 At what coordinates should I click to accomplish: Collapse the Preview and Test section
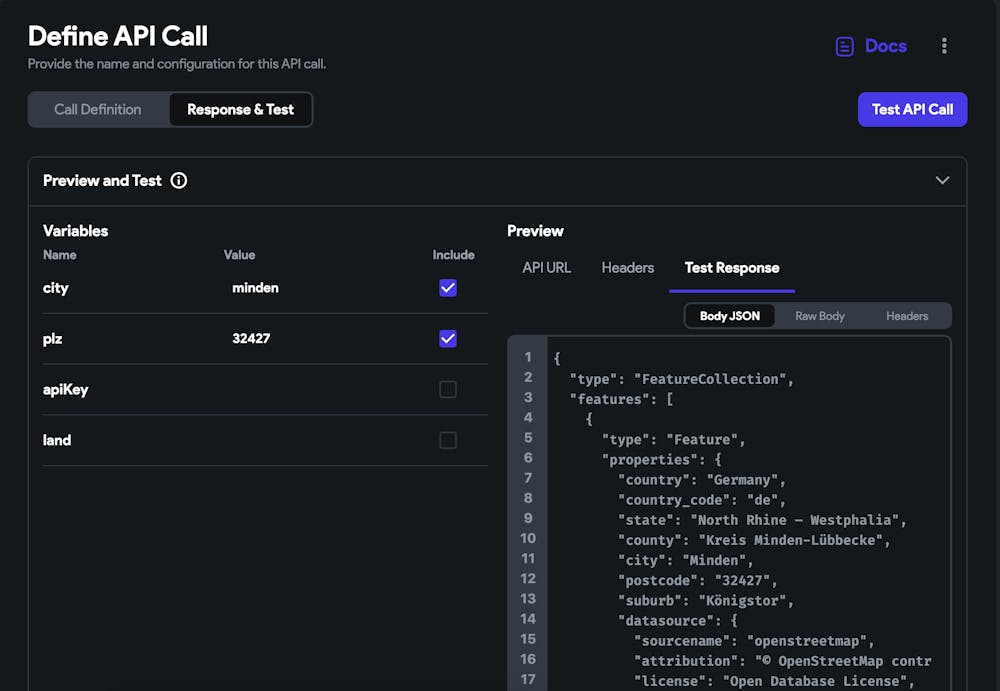click(941, 181)
